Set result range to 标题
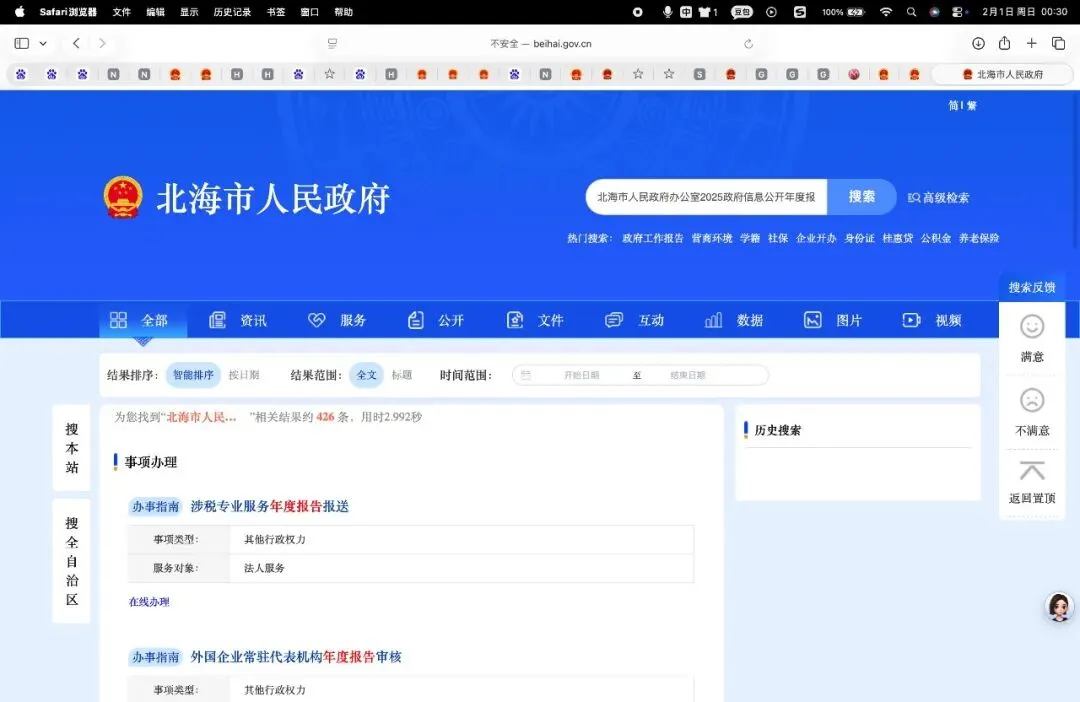1080x702 pixels. (402, 375)
